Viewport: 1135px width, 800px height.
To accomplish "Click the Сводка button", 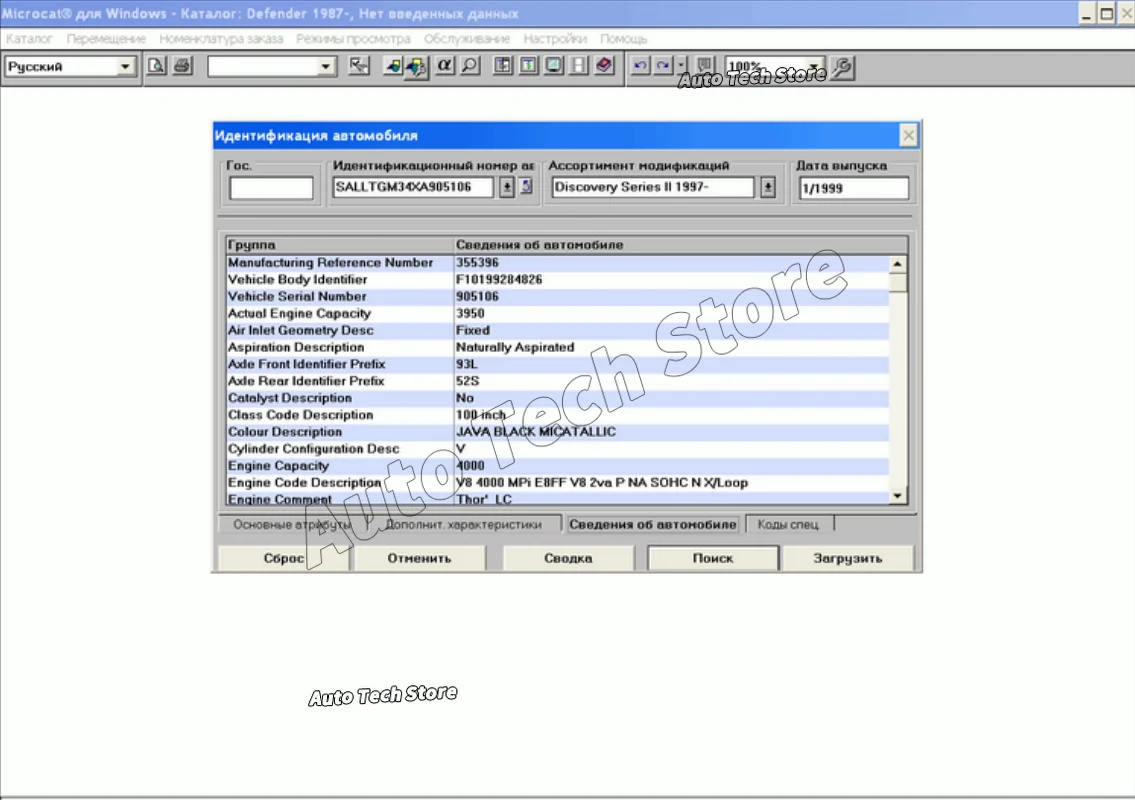I will pos(568,558).
